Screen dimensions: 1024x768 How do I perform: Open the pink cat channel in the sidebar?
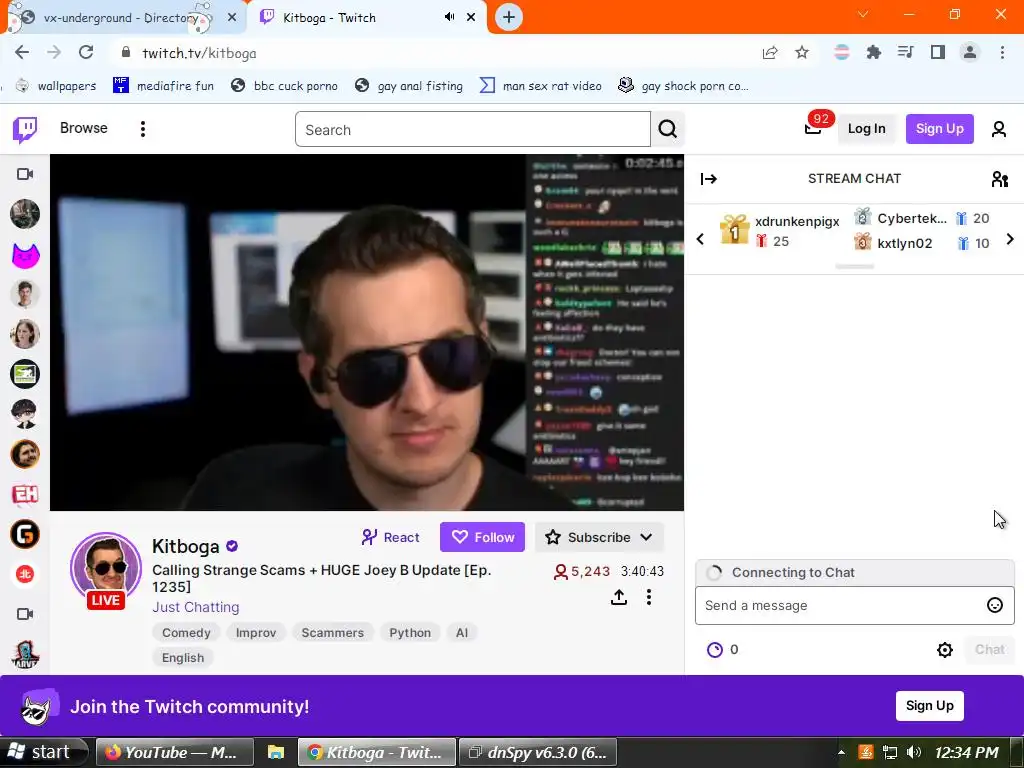(25, 254)
